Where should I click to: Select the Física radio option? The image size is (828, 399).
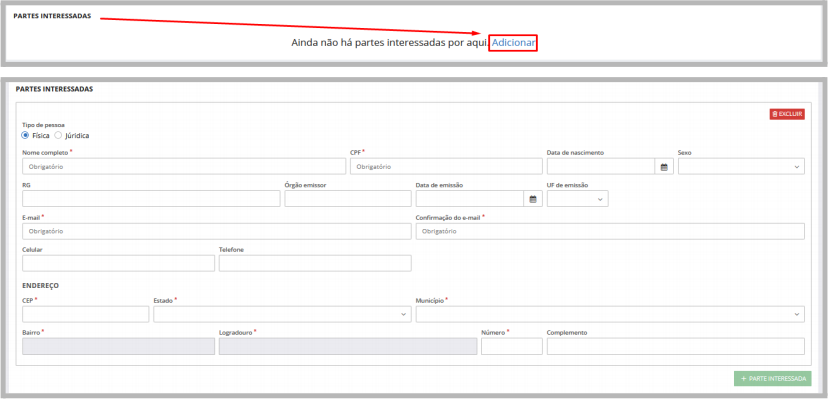(x=25, y=135)
